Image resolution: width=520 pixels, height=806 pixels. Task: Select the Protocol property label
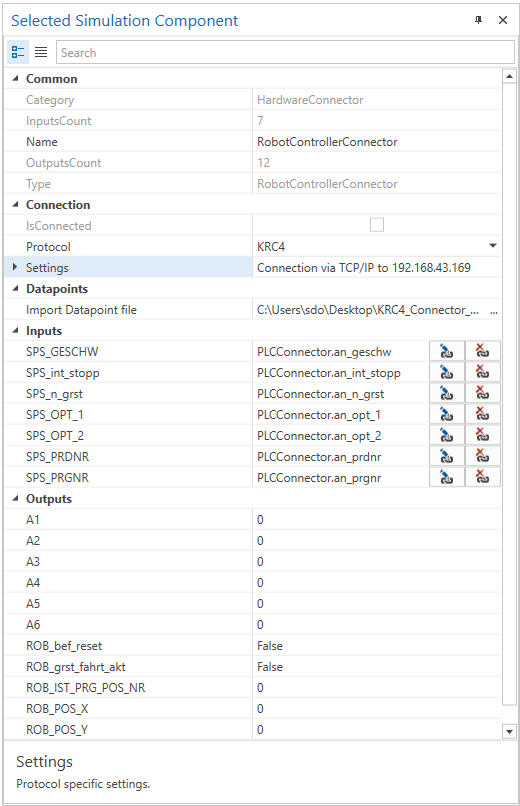click(x=48, y=247)
